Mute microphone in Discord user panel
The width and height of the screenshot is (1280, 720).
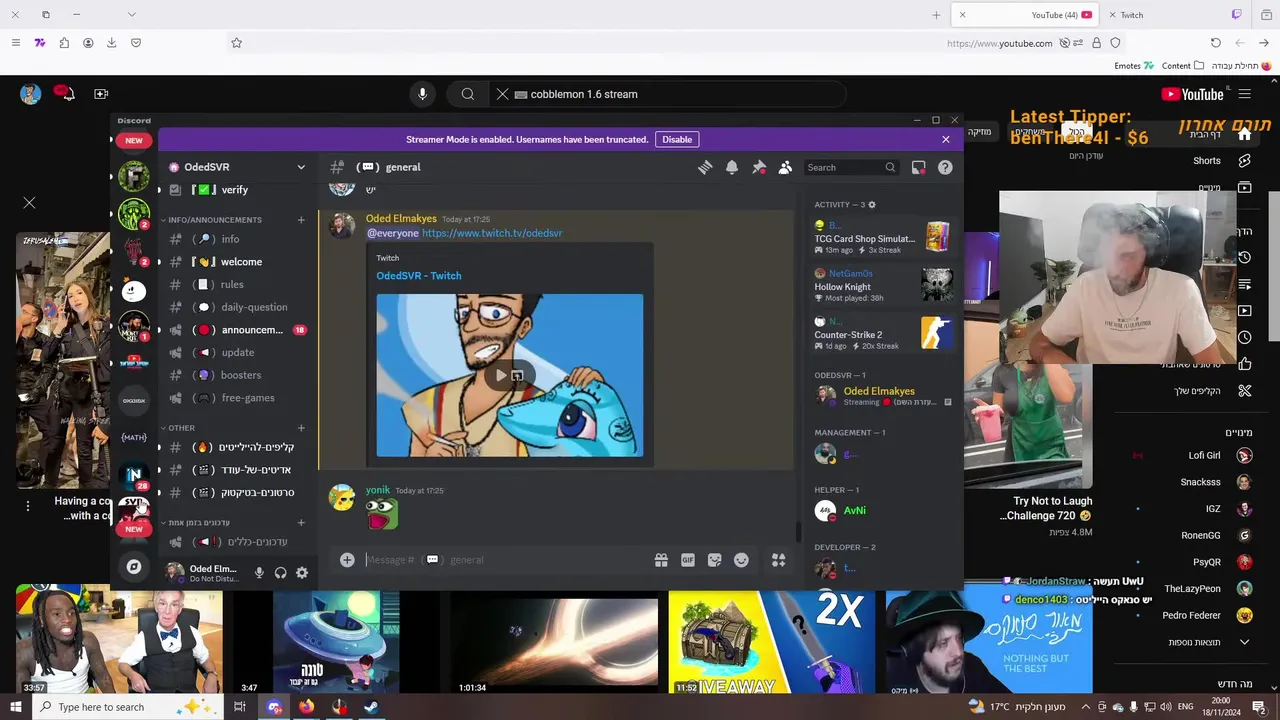click(259, 573)
